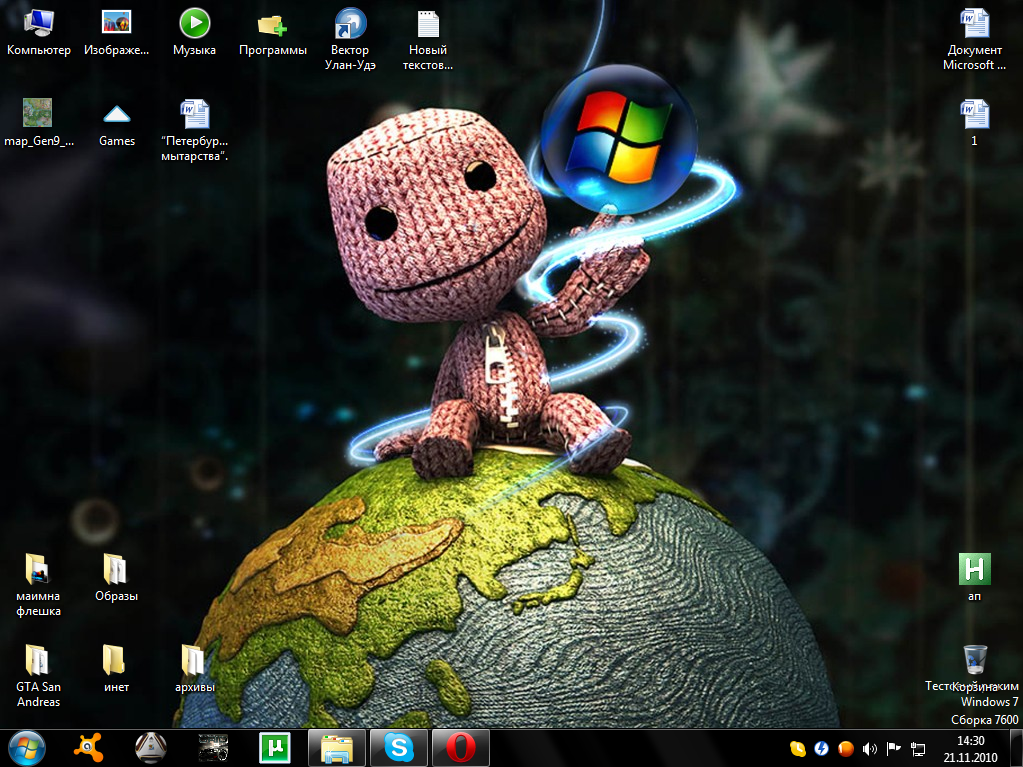
Task: Select the Корзина recycle bin icon
Action: tap(975, 661)
